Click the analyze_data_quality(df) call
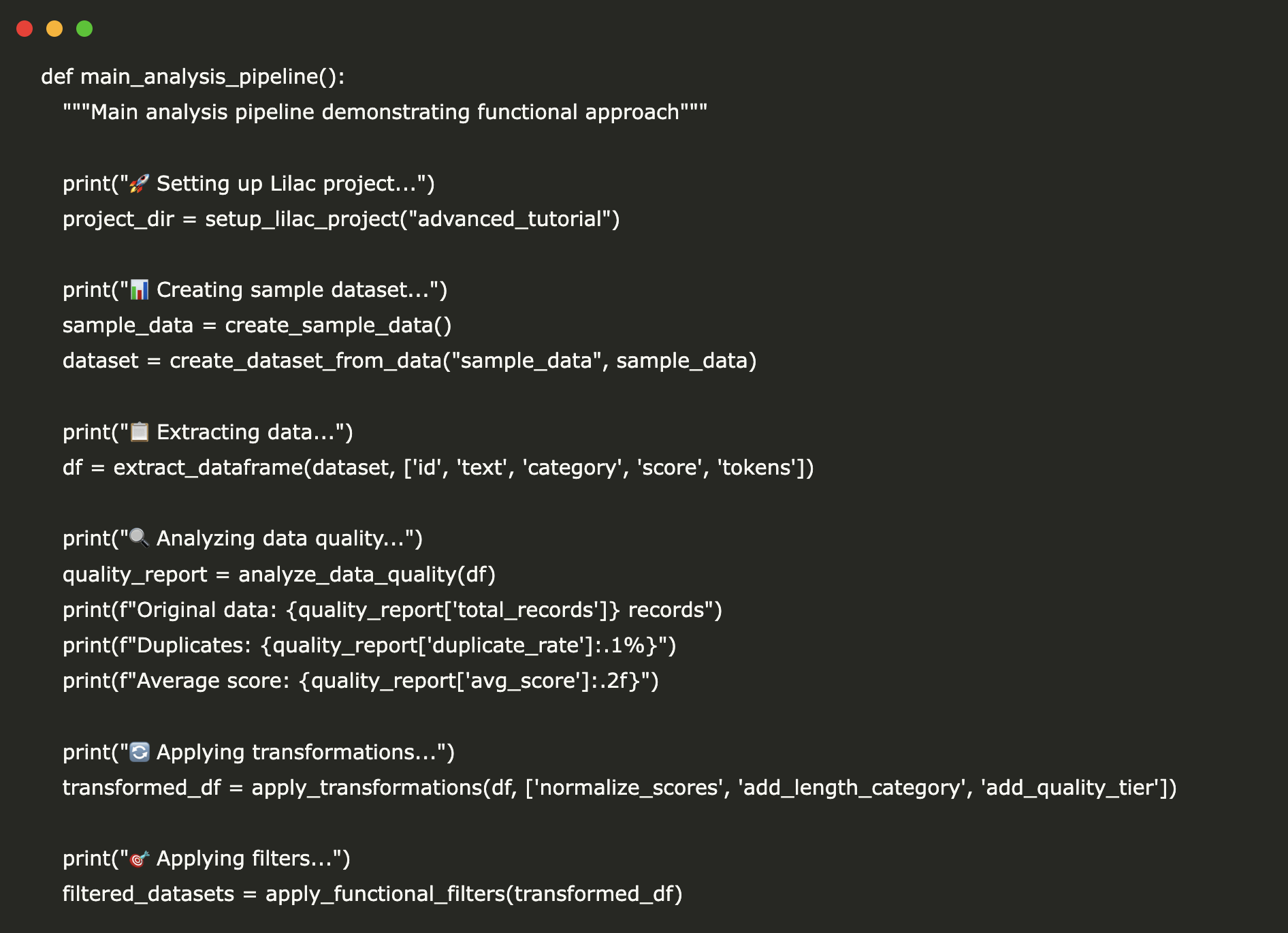The width and height of the screenshot is (1288, 933). 366,575
